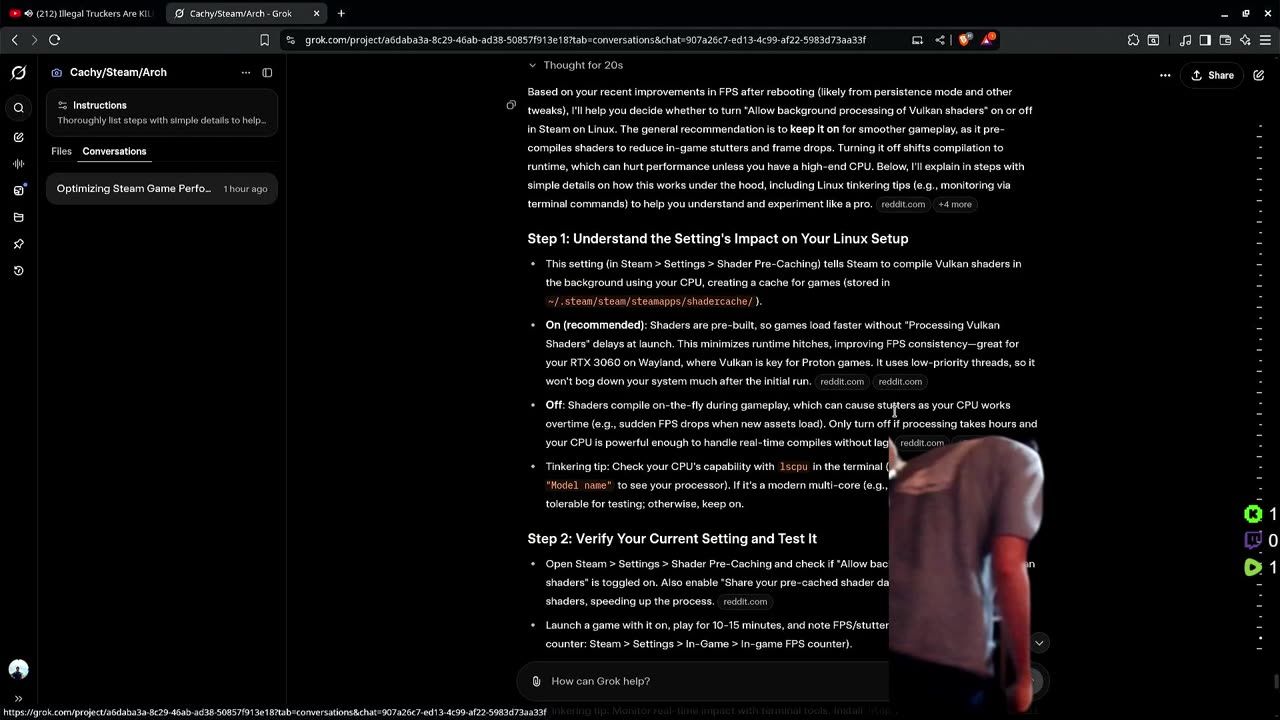Open the tab search icon in the toolbar

click(1153, 40)
